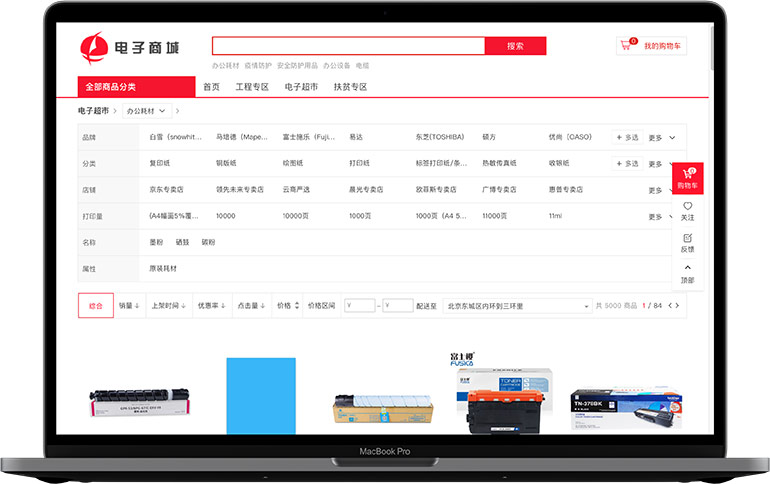Open 我的购物车 cart icon in header
Screen dimensions: 770x484
click(629, 45)
